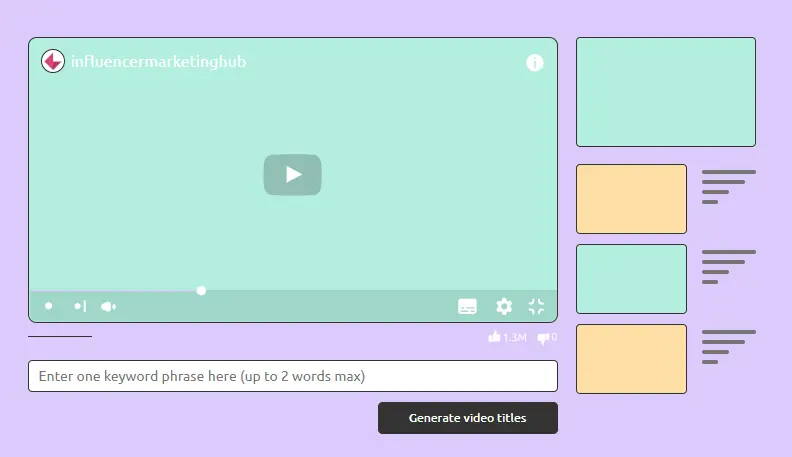The width and height of the screenshot is (792, 457).
Task: Click the Generate video titles button
Action: 468,418
